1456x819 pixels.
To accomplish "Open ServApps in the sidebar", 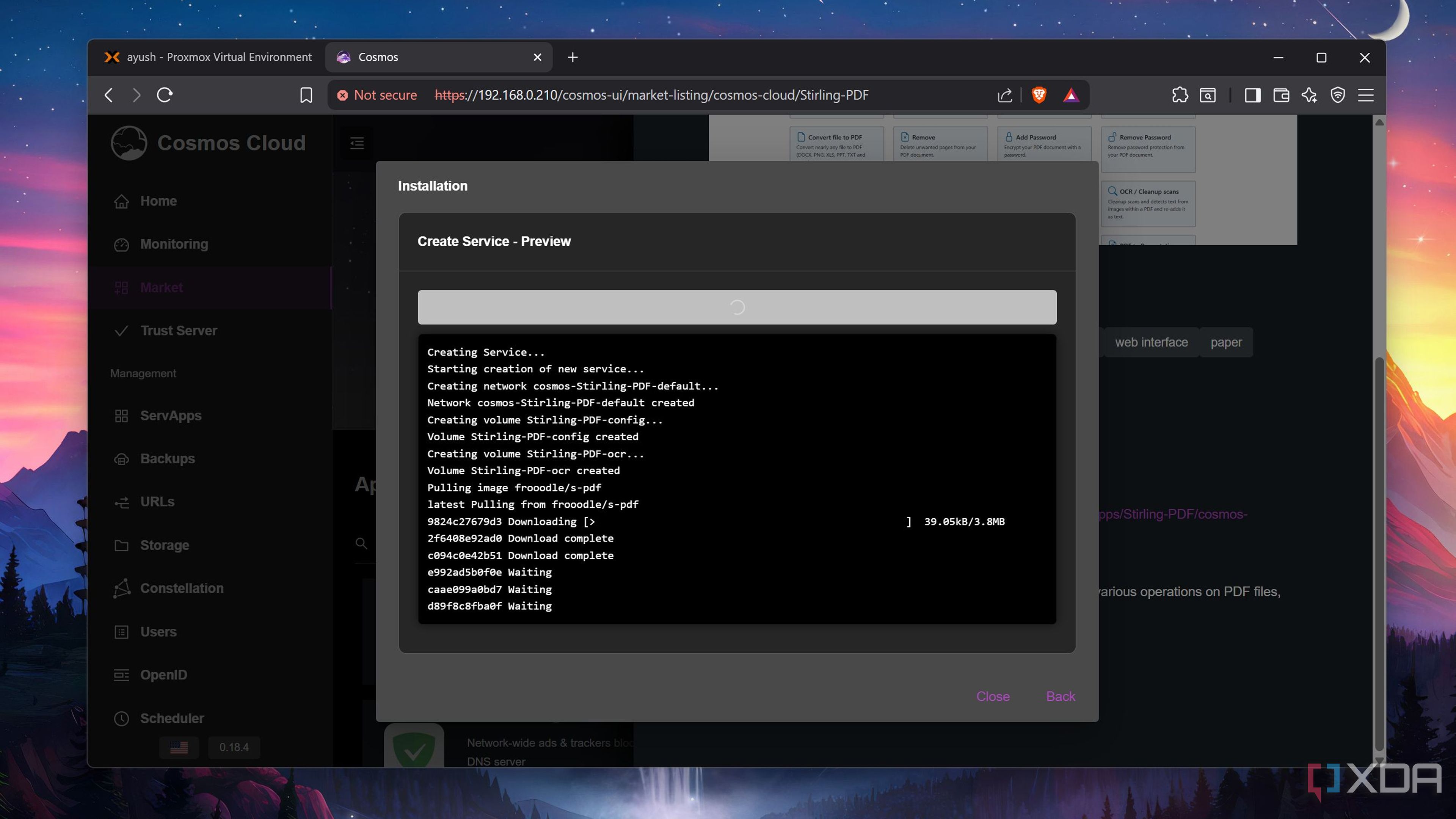I will (x=209, y=416).
